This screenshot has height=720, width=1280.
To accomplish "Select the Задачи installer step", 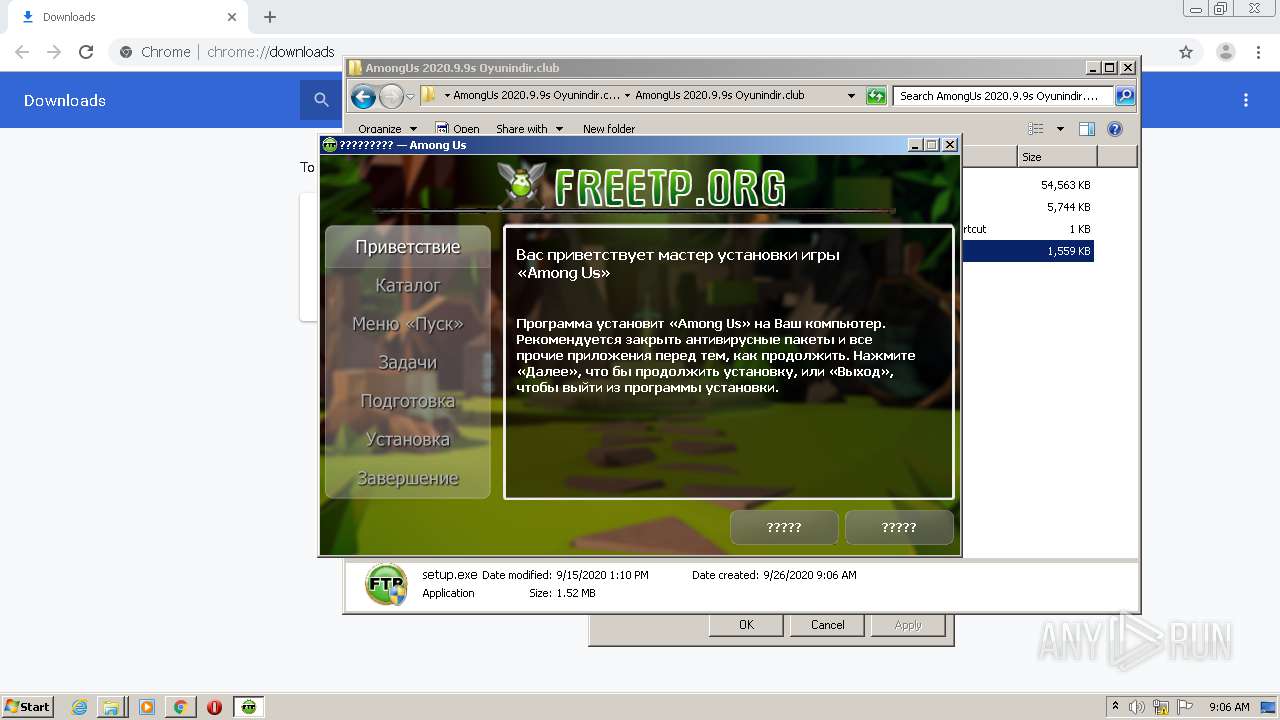I will pos(408,363).
